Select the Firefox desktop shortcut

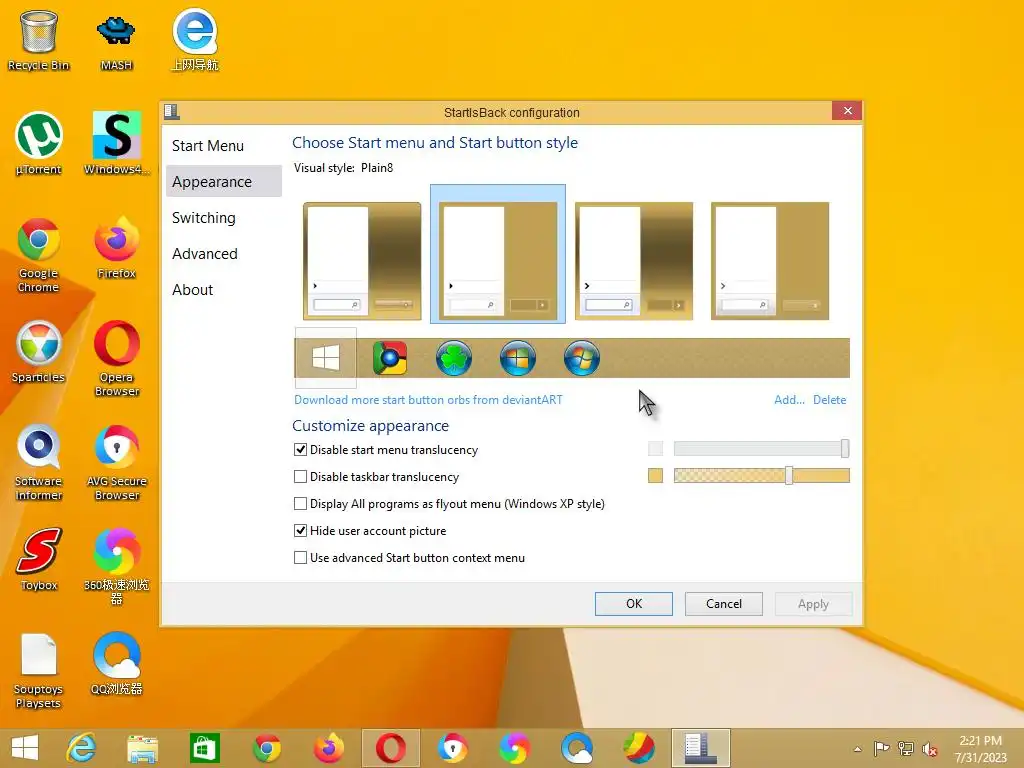coord(116,248)
